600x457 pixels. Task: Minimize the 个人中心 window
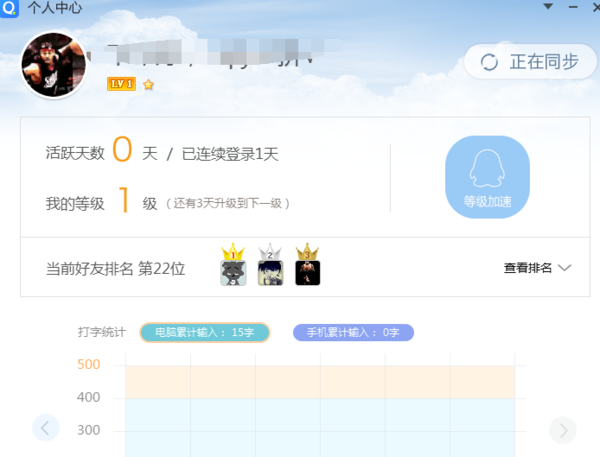(x=573, y=7)
